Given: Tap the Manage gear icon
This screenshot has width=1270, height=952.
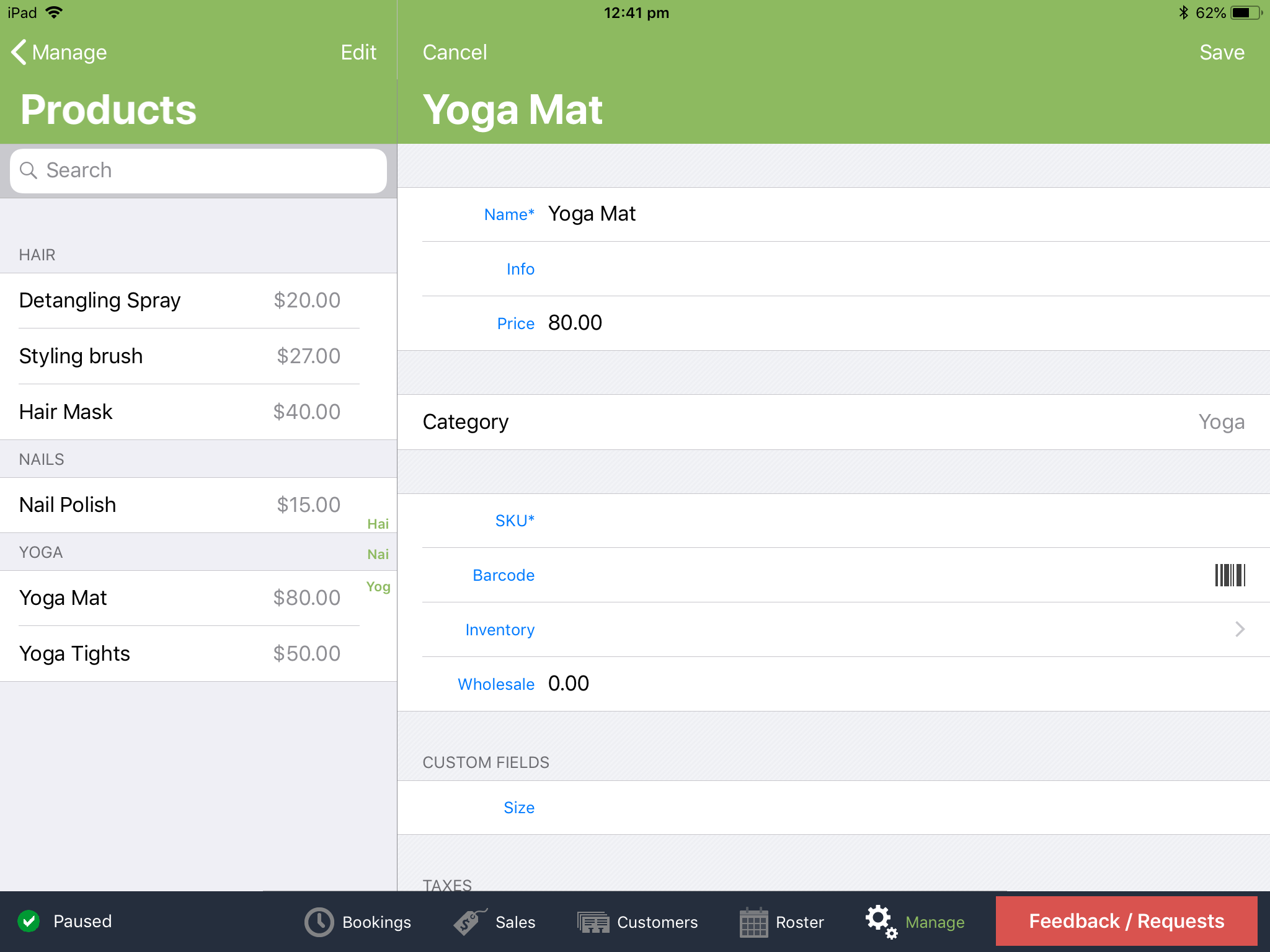Looking at the screenshot, I should (x=880, y=922).
